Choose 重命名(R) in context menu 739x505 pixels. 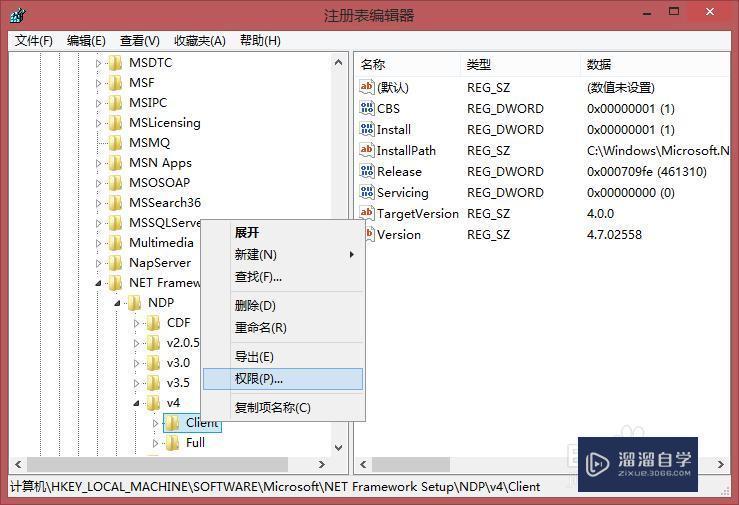(x=283, y=328)
